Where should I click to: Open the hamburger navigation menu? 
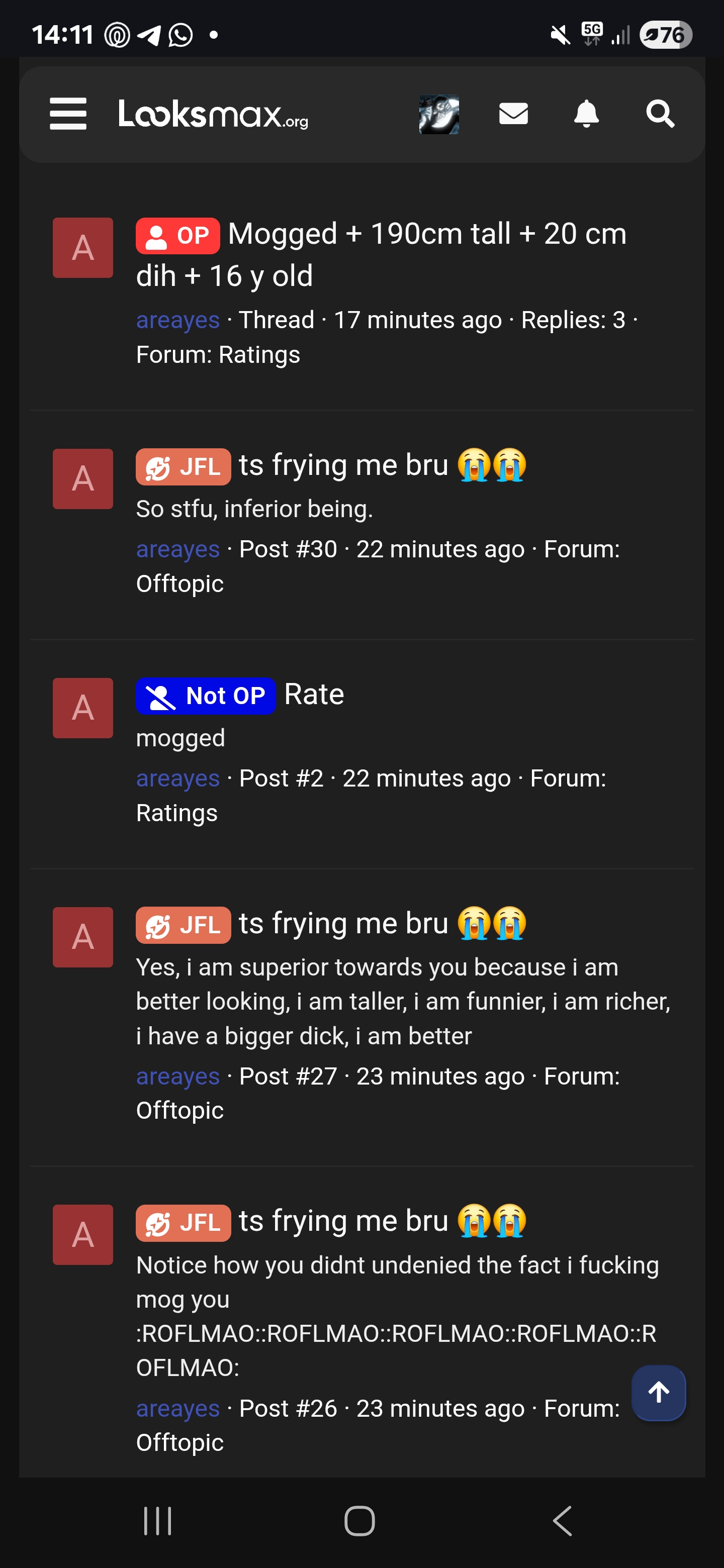pos(67,114)
